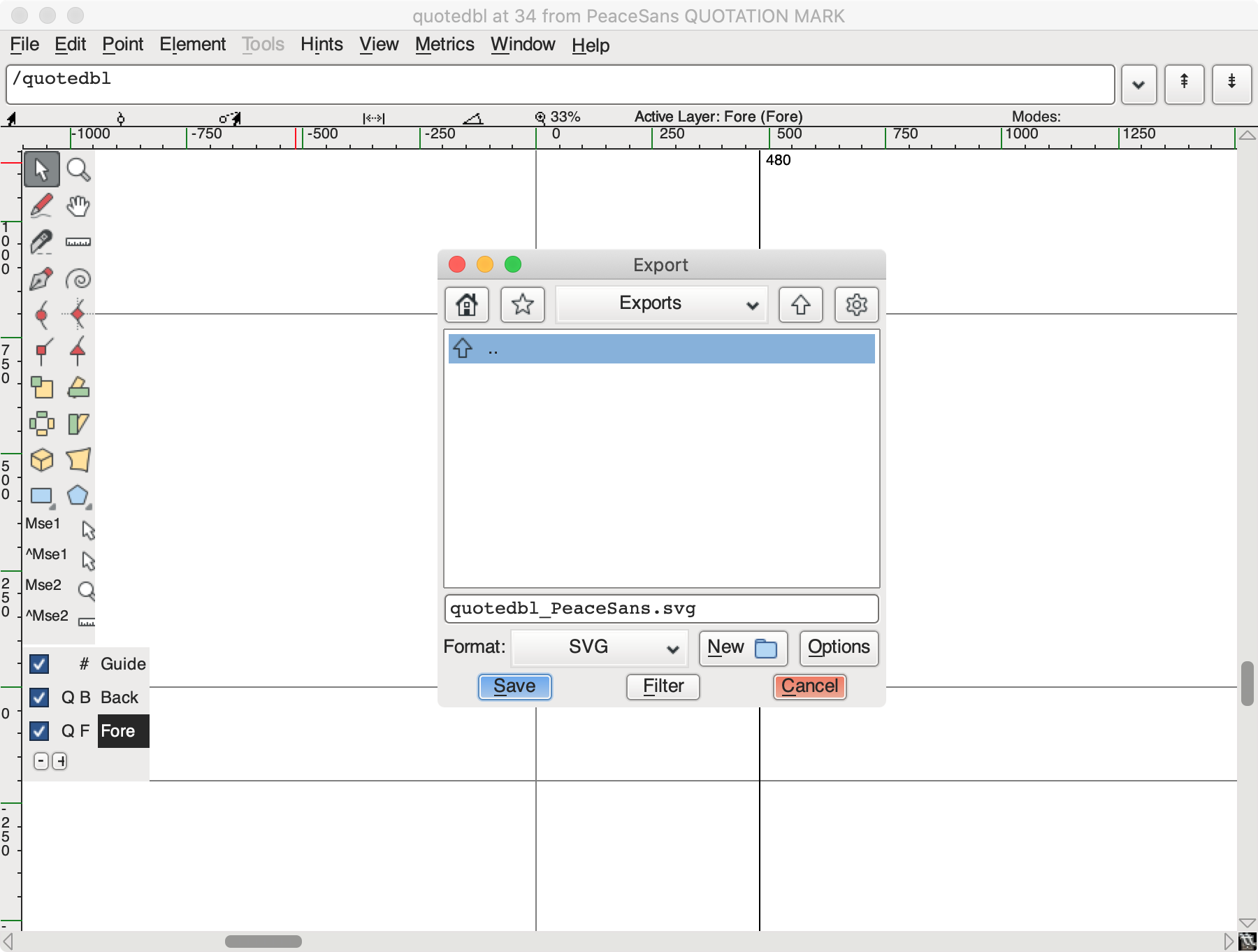Open the Format dropdown showing SVG
The width and height of the screenshot is (1258, 952).
(x=599, y=648)
